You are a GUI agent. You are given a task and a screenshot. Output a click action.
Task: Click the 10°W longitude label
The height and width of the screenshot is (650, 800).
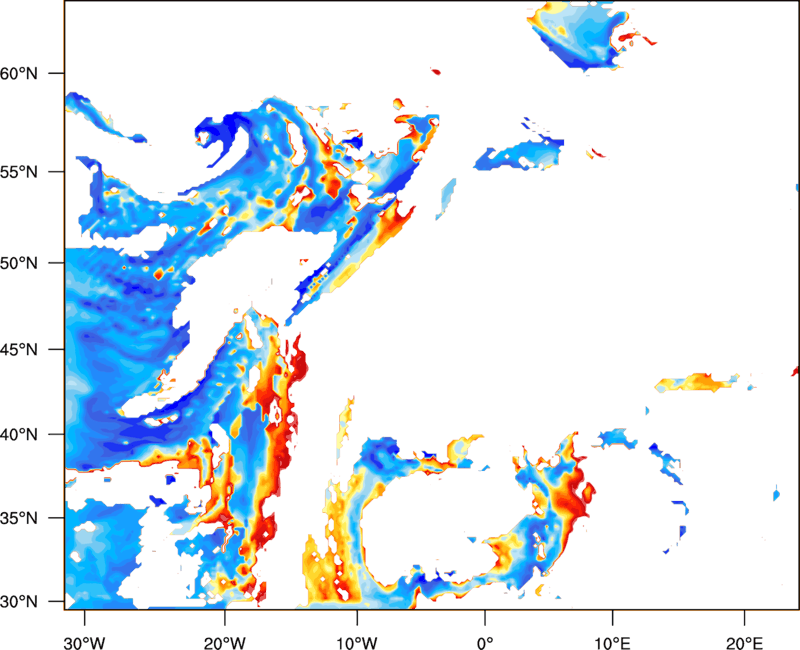[x=356, y=643]
